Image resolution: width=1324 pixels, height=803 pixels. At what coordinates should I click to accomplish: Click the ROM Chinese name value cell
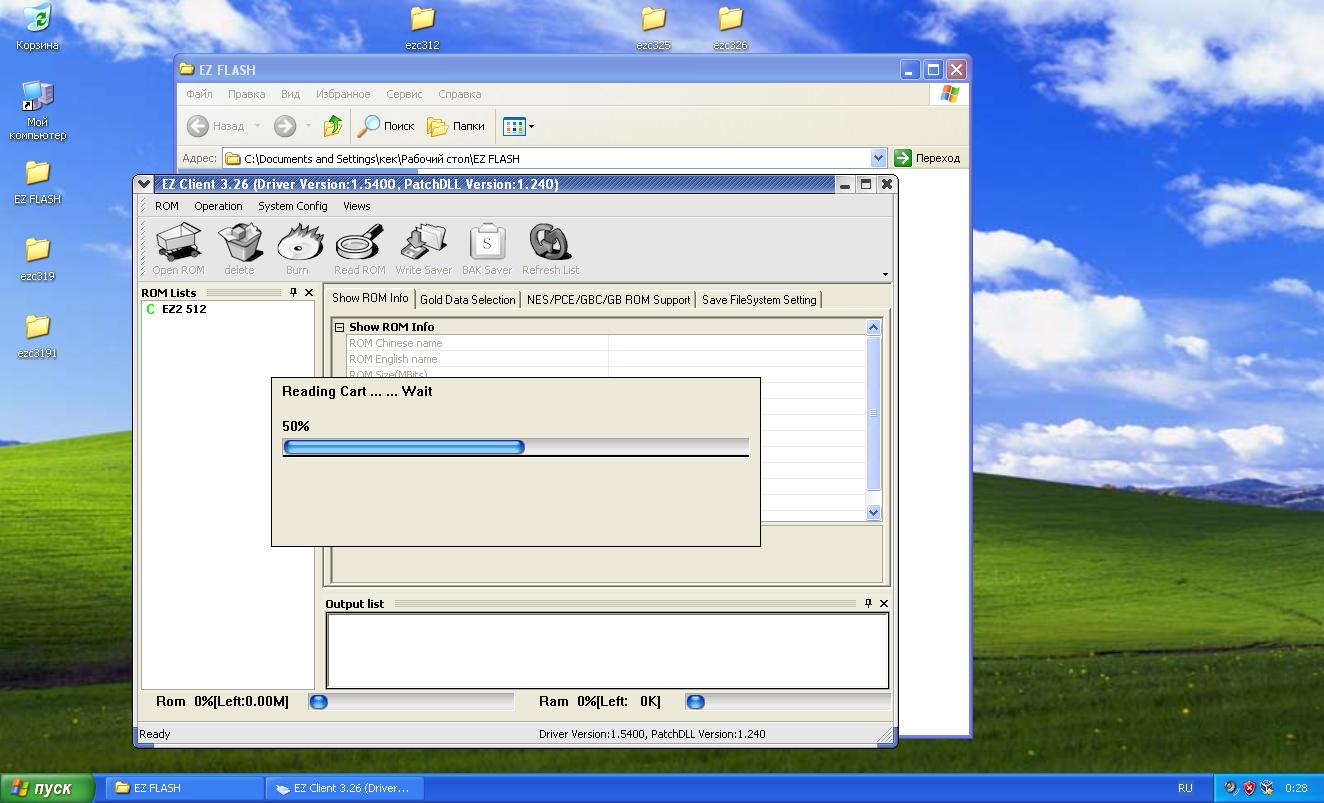click(736, 343)
